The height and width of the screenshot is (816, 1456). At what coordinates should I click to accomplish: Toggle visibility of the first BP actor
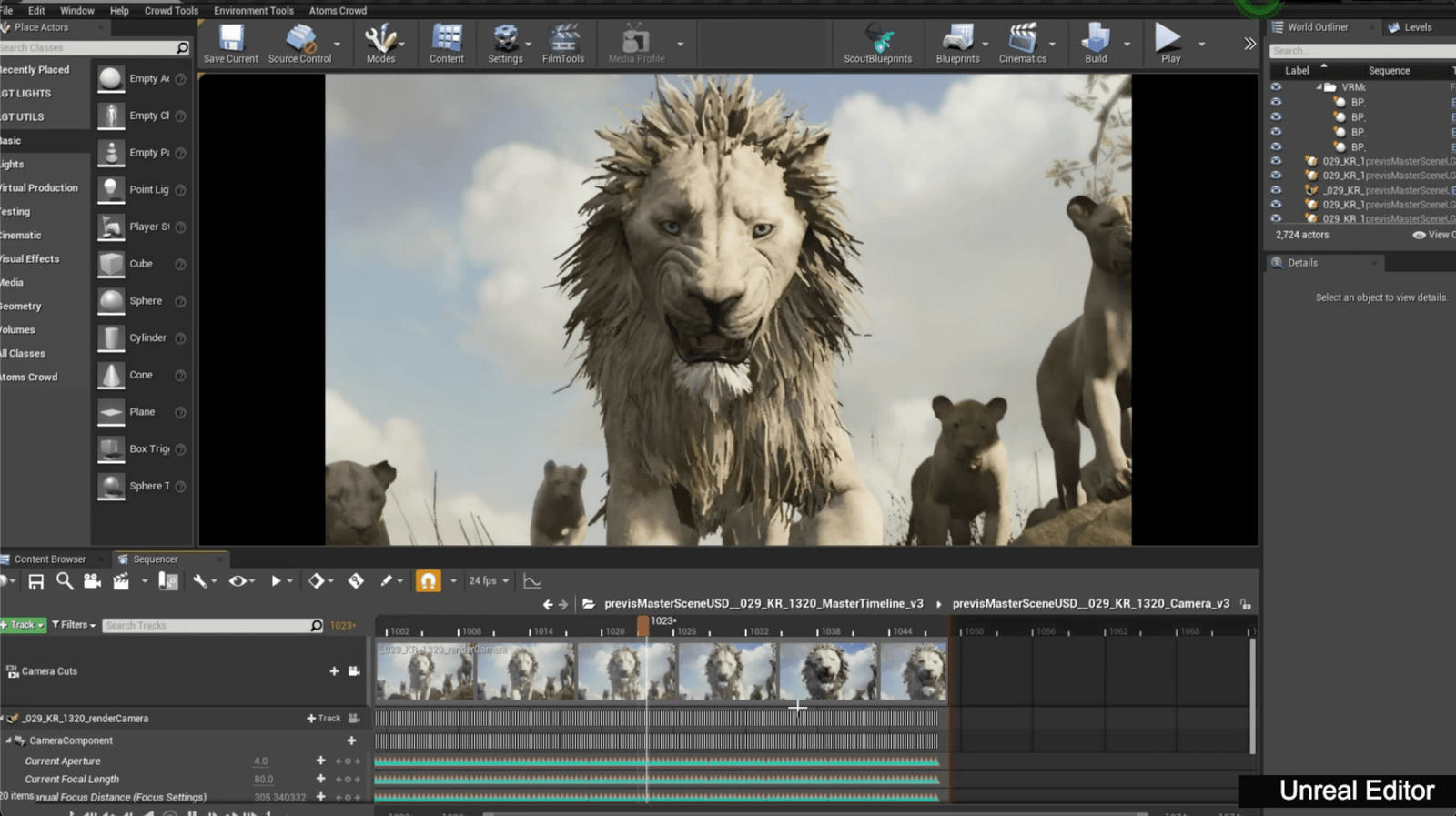point(1276,102)
